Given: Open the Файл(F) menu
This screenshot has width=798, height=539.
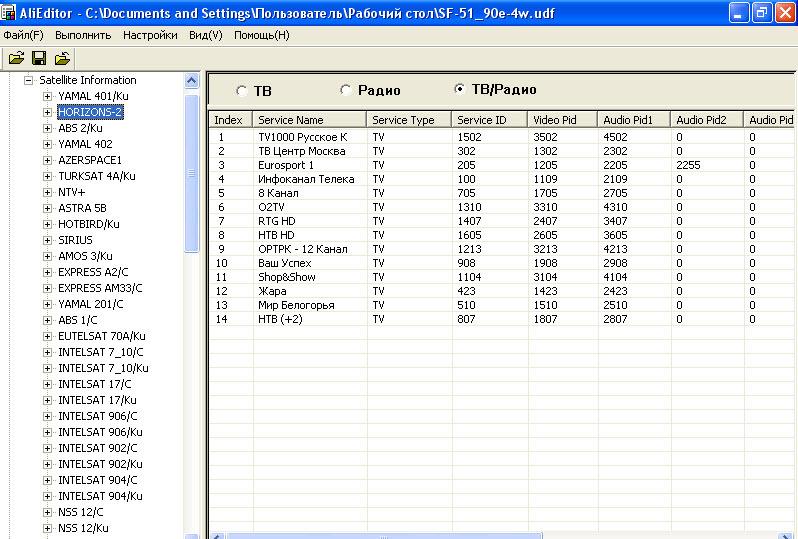Looking at the screenshot, I should tap(23, 35).
